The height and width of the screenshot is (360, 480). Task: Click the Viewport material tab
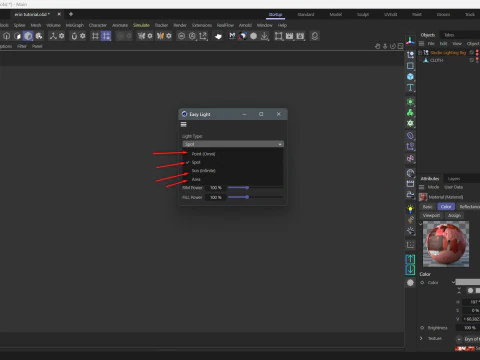click(x=431, y=215)
